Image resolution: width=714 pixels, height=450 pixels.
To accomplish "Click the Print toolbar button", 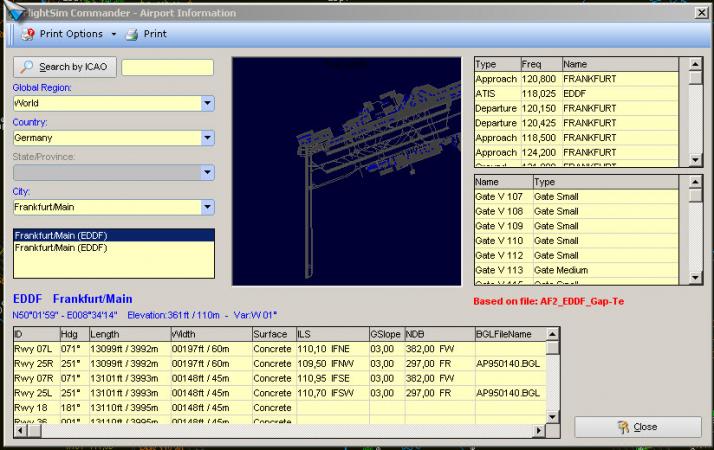I will click(147, 34).
